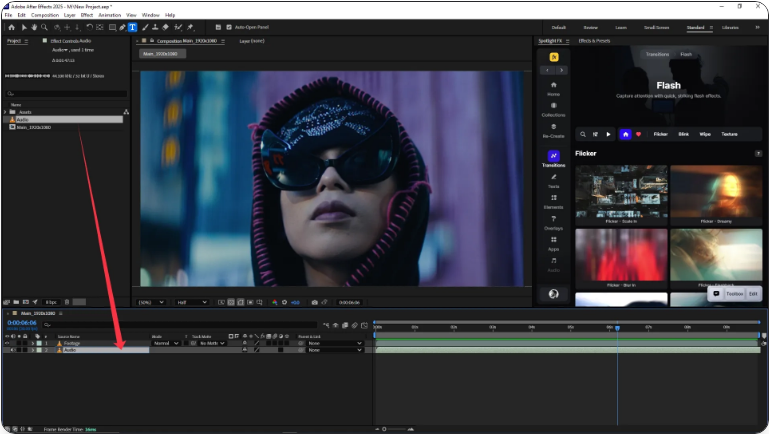Open Transitions in the Spotlight FX sidebar
This screenshot has width=769, height=434.
pos(553,159)
